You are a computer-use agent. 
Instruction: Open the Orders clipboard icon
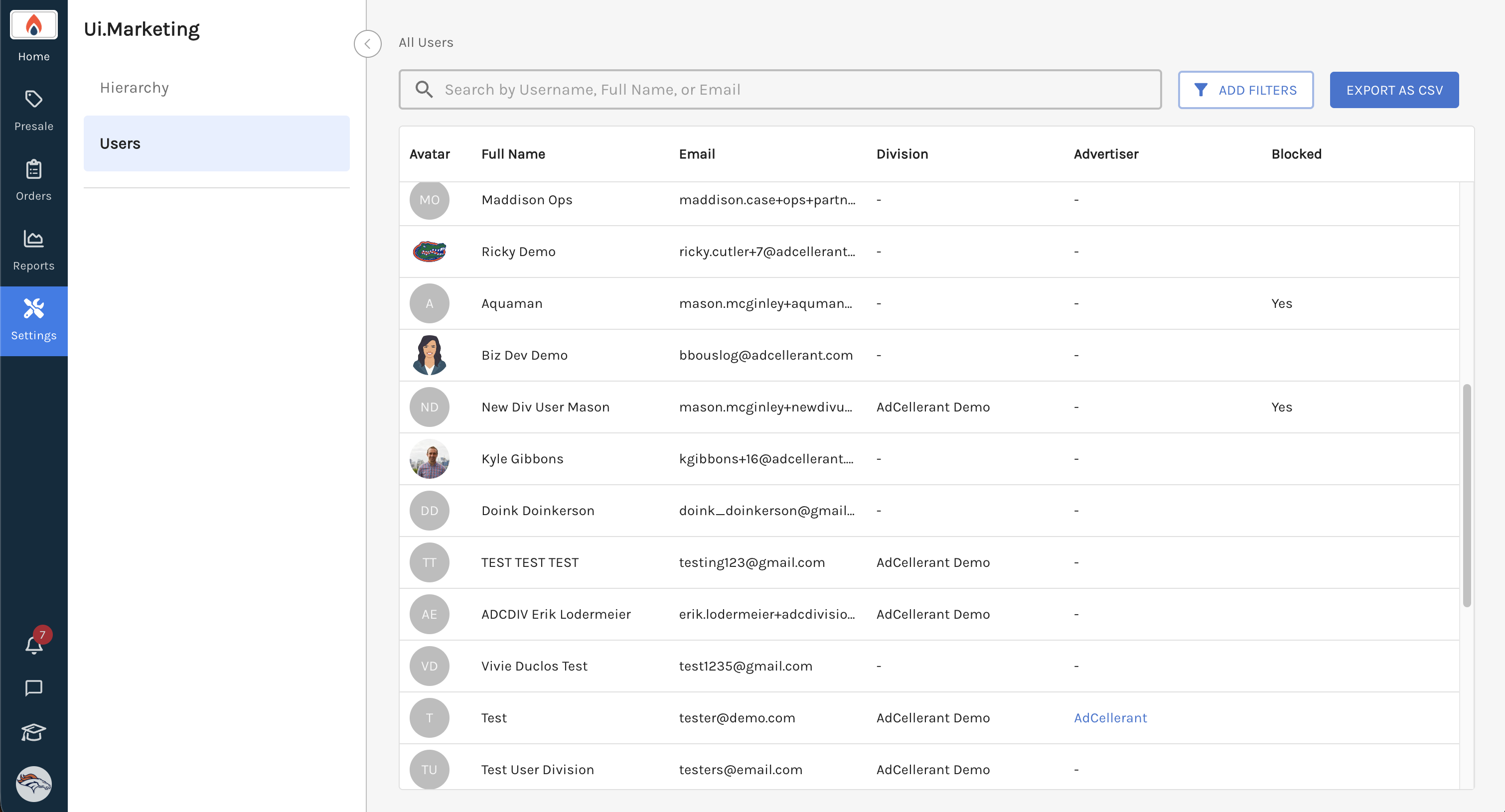pos(33,169)
